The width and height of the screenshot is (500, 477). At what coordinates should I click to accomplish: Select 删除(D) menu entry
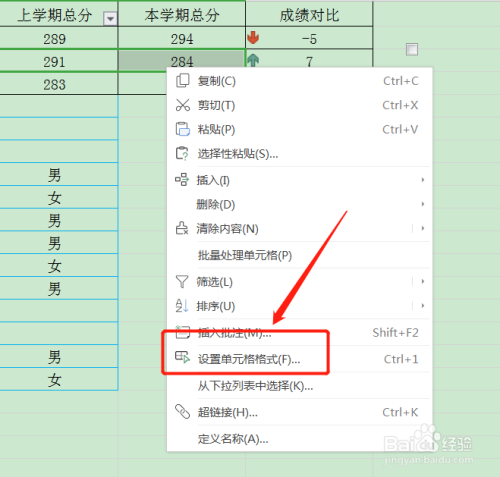[299, 204]
